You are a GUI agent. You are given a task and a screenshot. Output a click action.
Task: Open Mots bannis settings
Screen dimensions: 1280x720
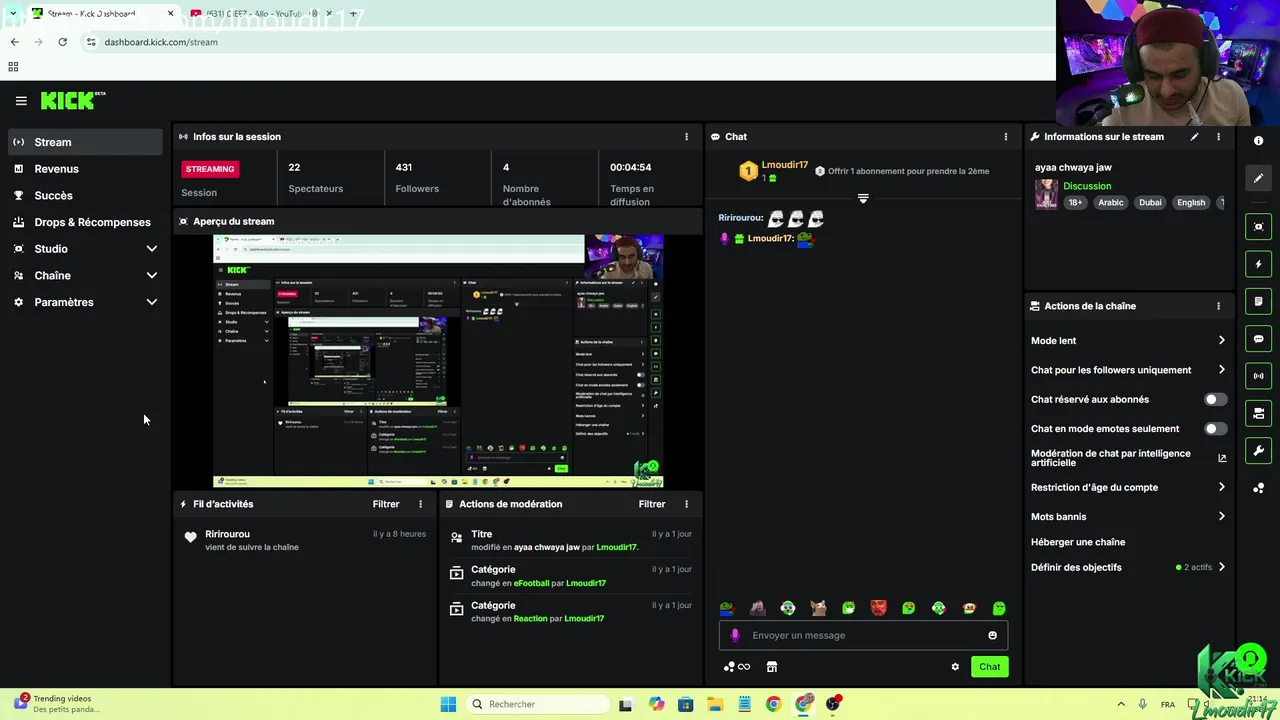coord(1128,517)
